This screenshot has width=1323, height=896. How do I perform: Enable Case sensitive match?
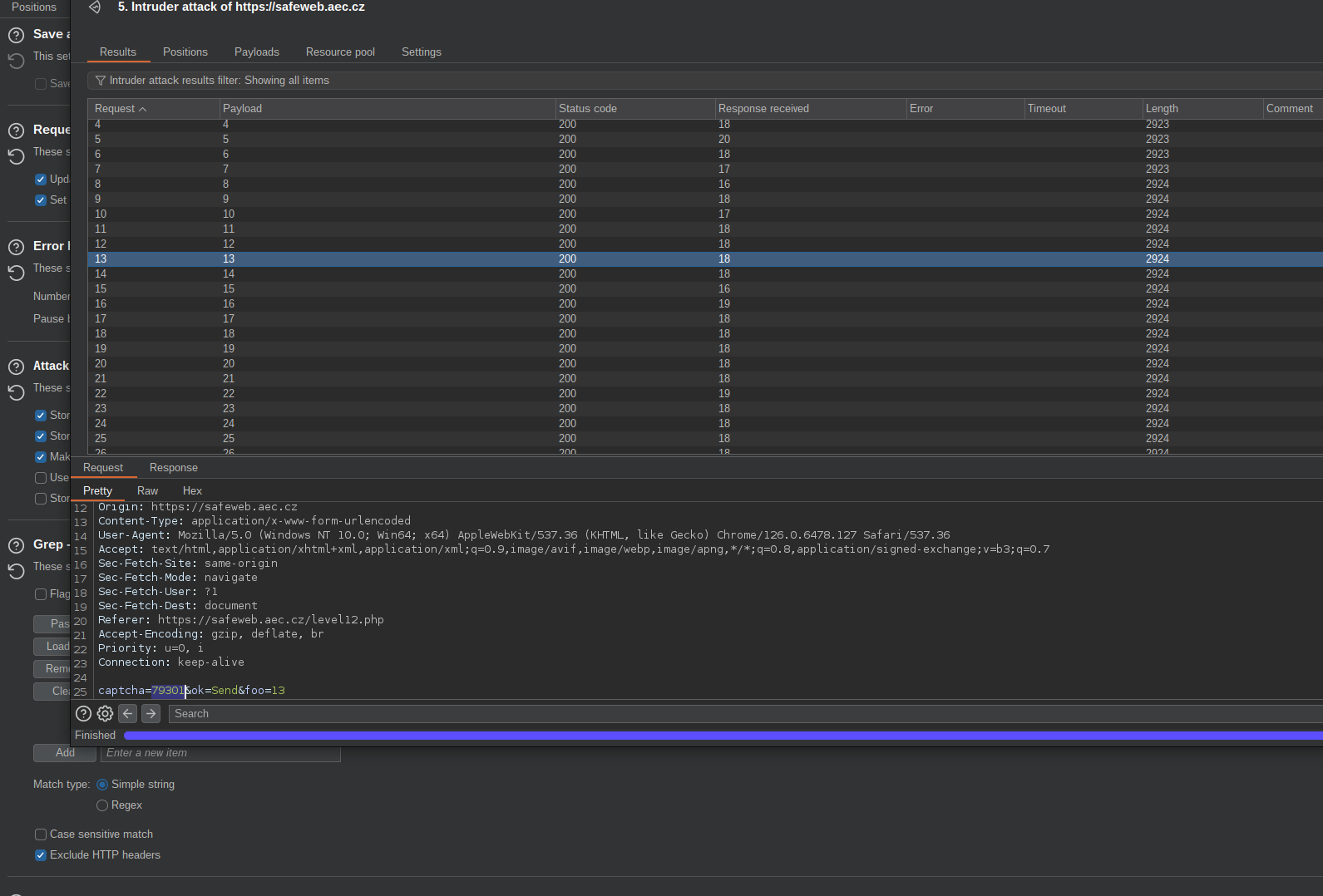tap(41, 834)
